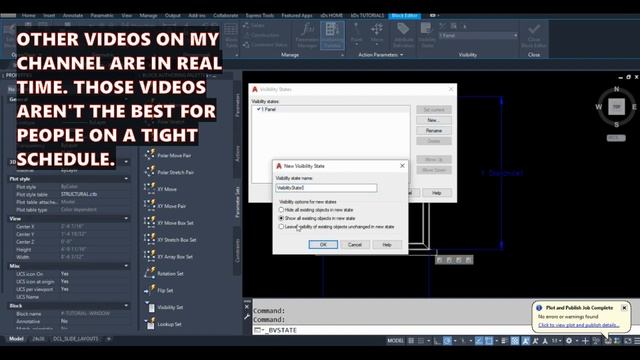Click the Parameters Manager fx icon
This screenshot has height=360, width=640.
307,36
